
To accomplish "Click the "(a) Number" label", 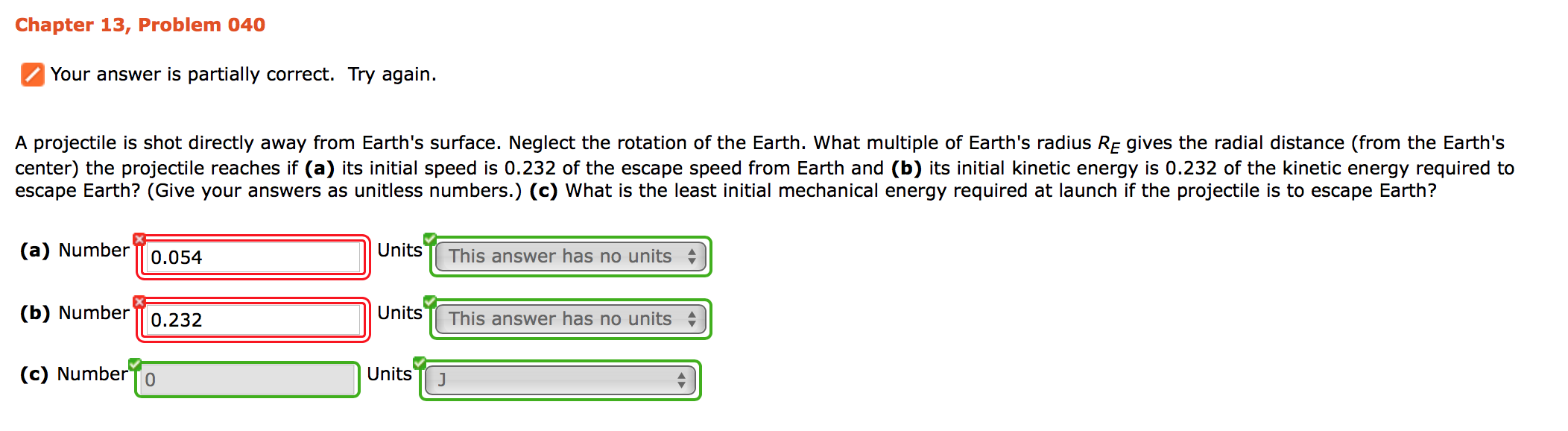I will point(75,251).
